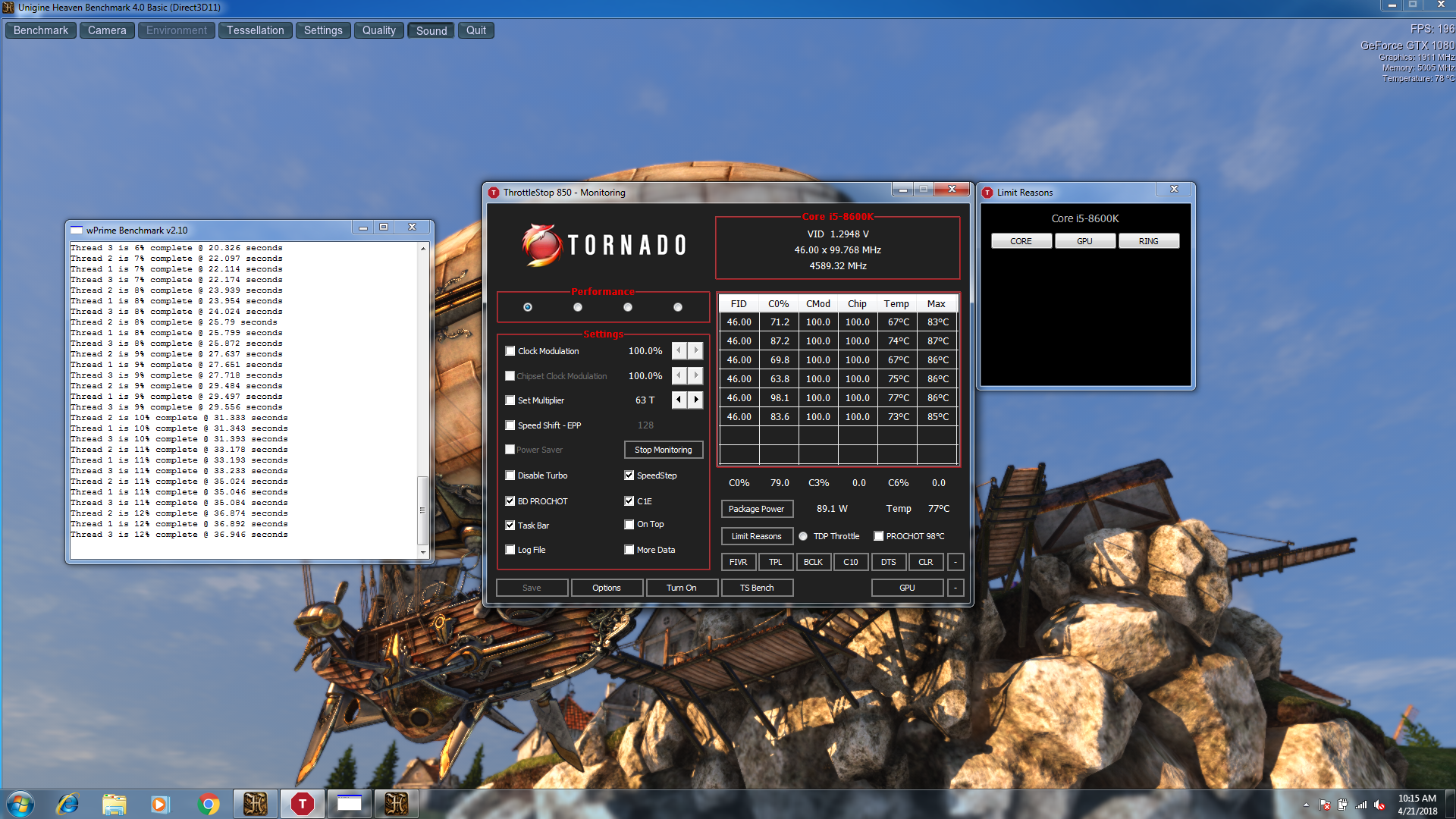
Task: Open Camera menu in Heaven
Action: 107,30
